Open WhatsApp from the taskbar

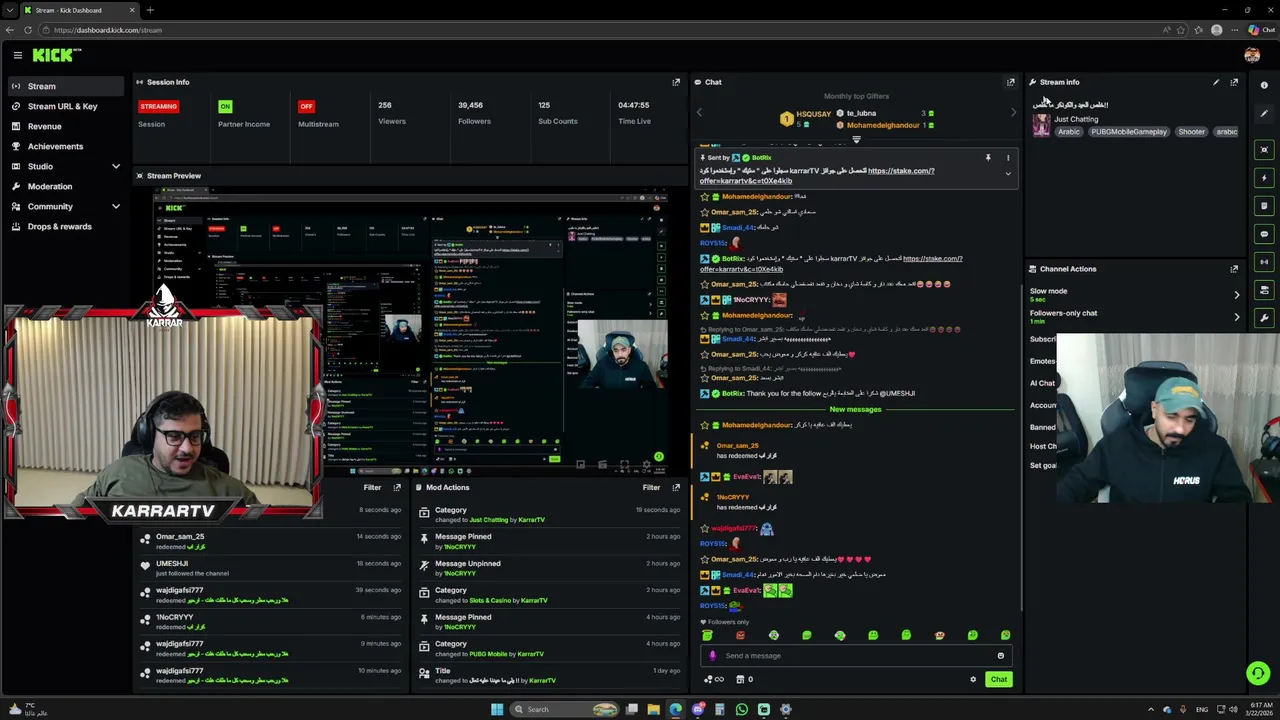(741, 710)
